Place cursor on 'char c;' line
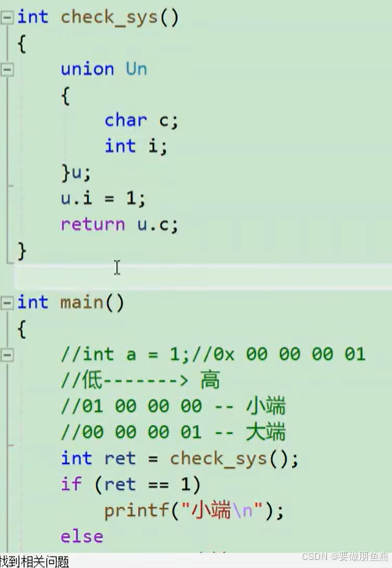The image size is (392, 568). 141,121
